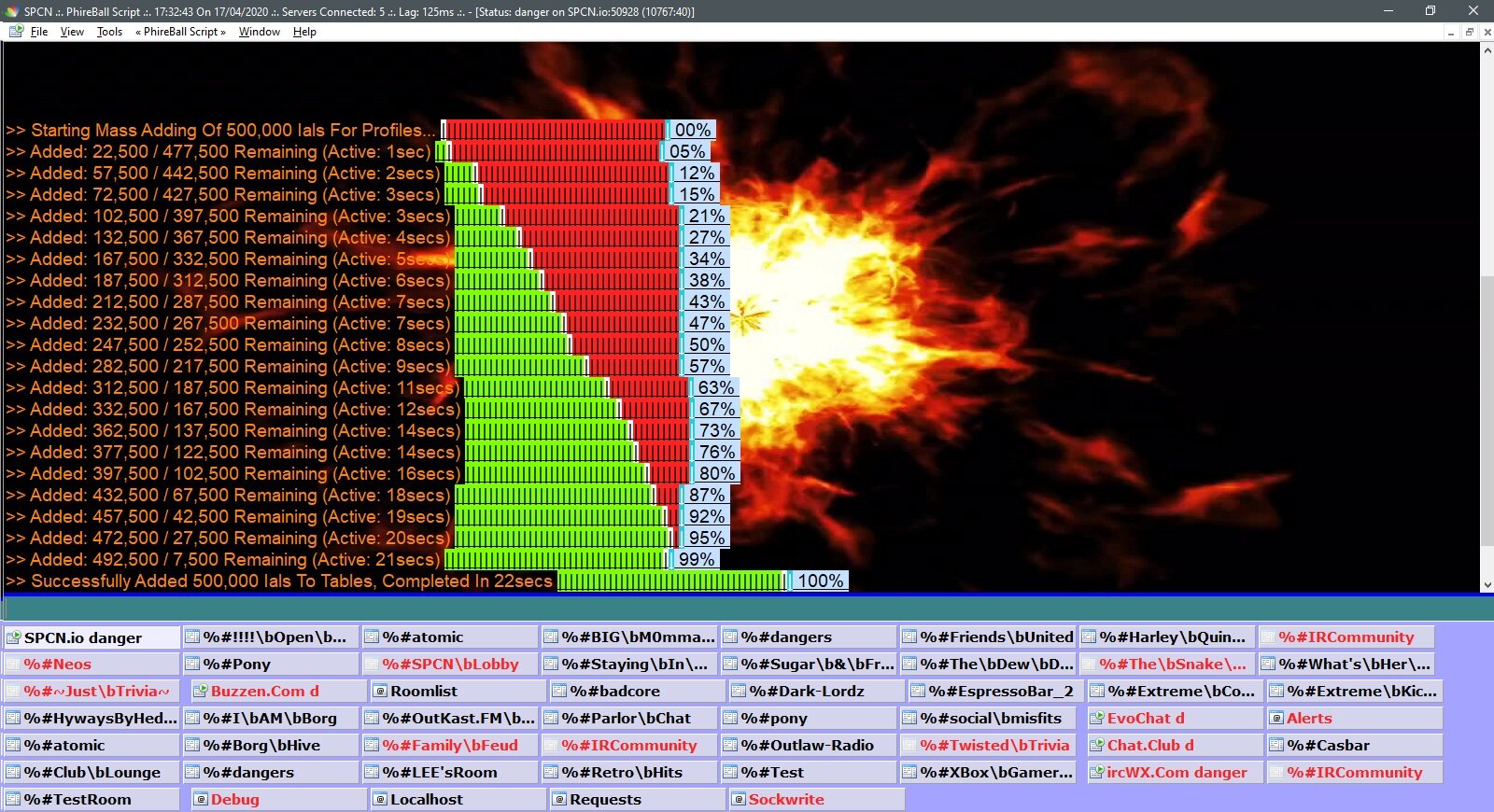Click the EvoChat d server icon
The image size is (1494, 812).
1096,719
